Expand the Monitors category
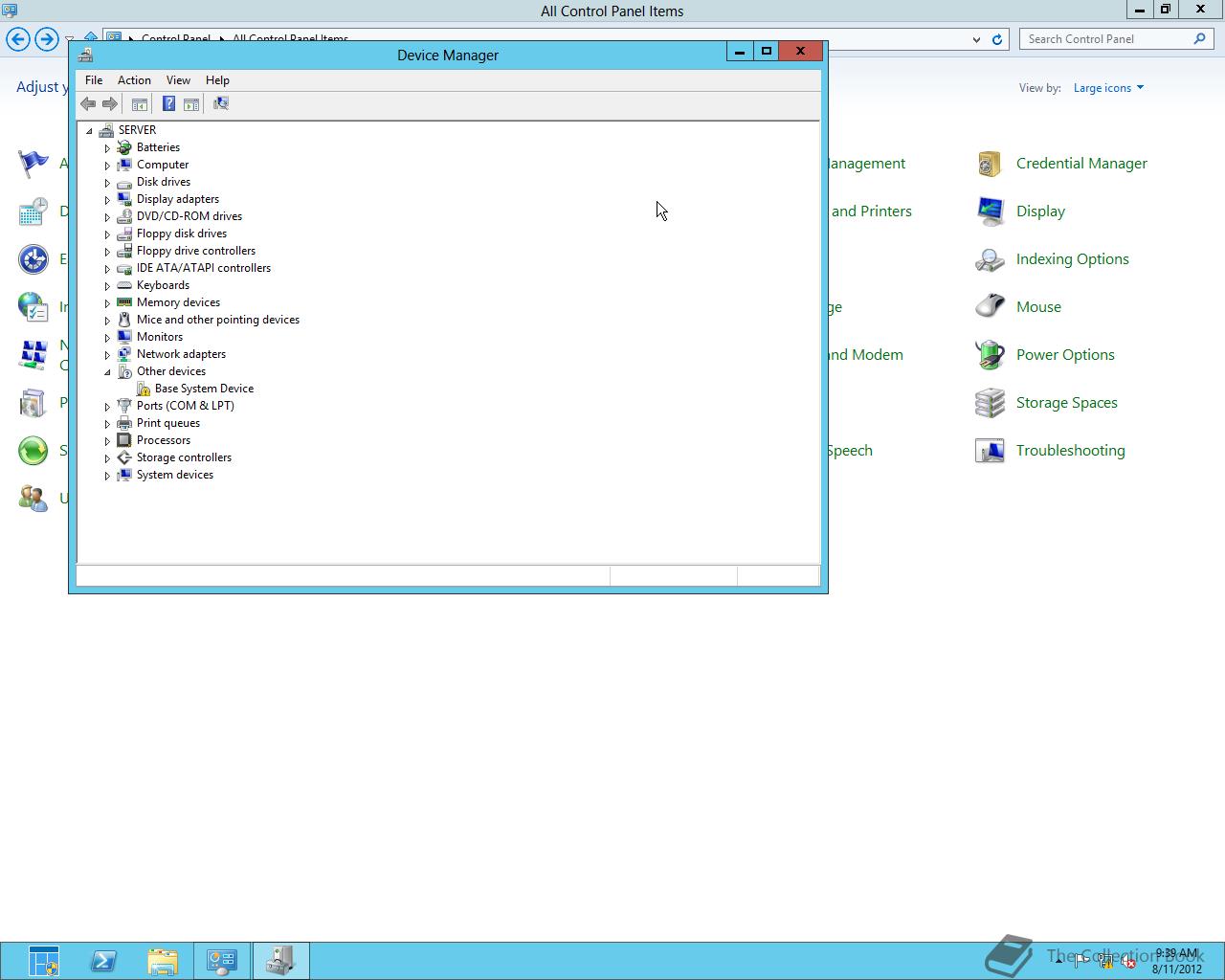Image resolution: width=1225 pixels, height=980 pixels. tap(107, 337)
